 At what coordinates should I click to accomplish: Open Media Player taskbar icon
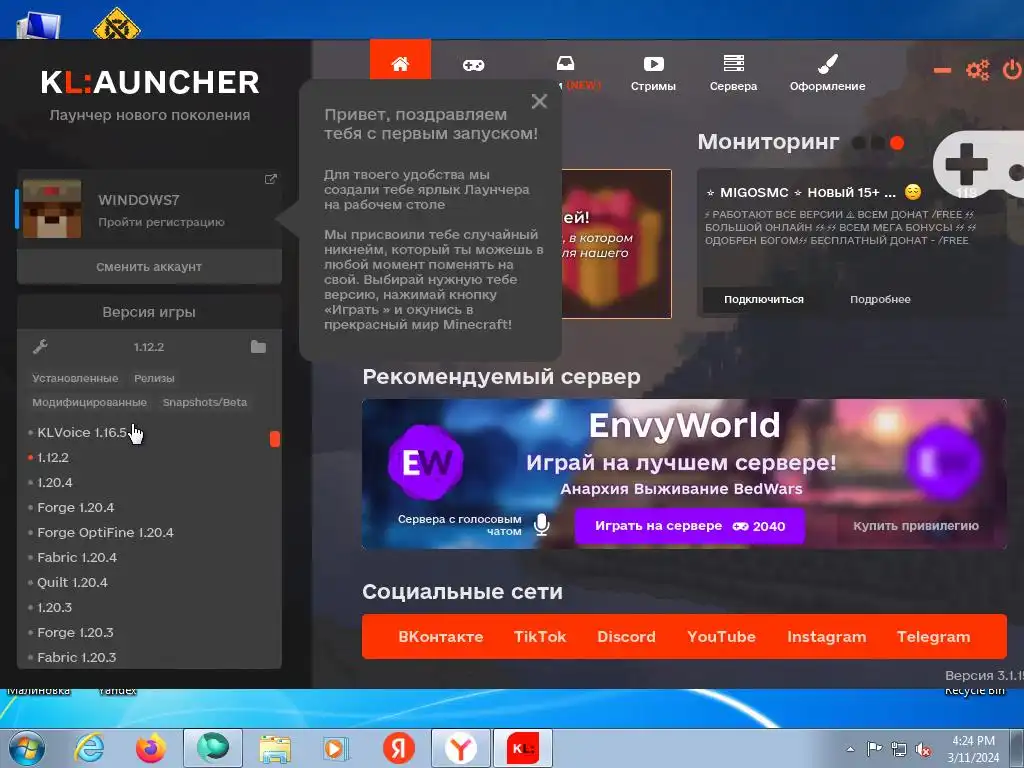(337, 748)
